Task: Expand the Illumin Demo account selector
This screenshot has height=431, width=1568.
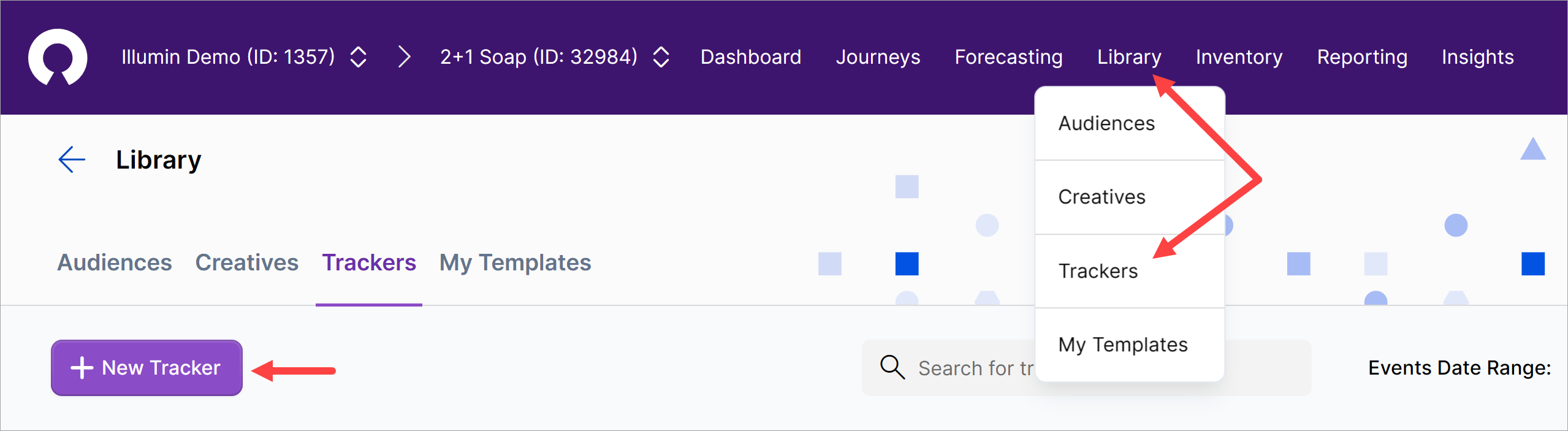Action: pos(358,57)
